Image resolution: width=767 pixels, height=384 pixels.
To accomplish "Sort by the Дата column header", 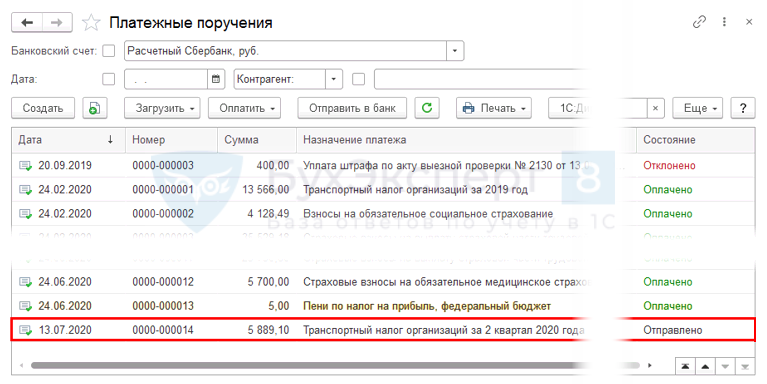I will pos(68,140).
